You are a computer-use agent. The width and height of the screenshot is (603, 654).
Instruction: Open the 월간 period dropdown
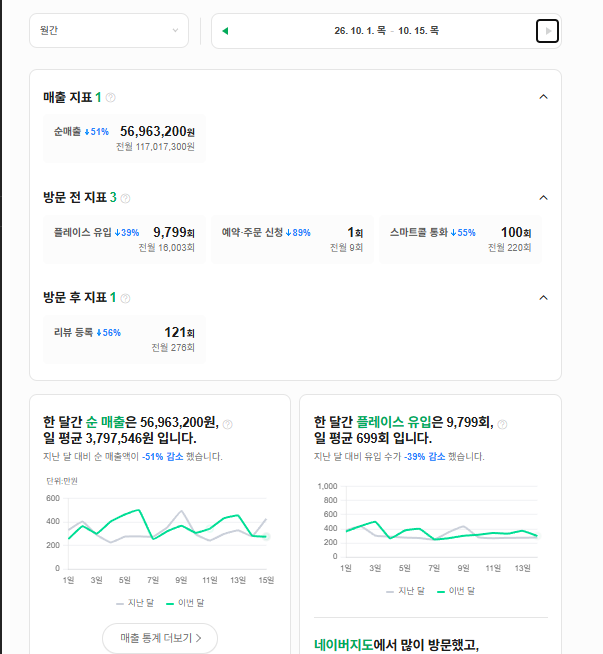(x=109, y=30)
